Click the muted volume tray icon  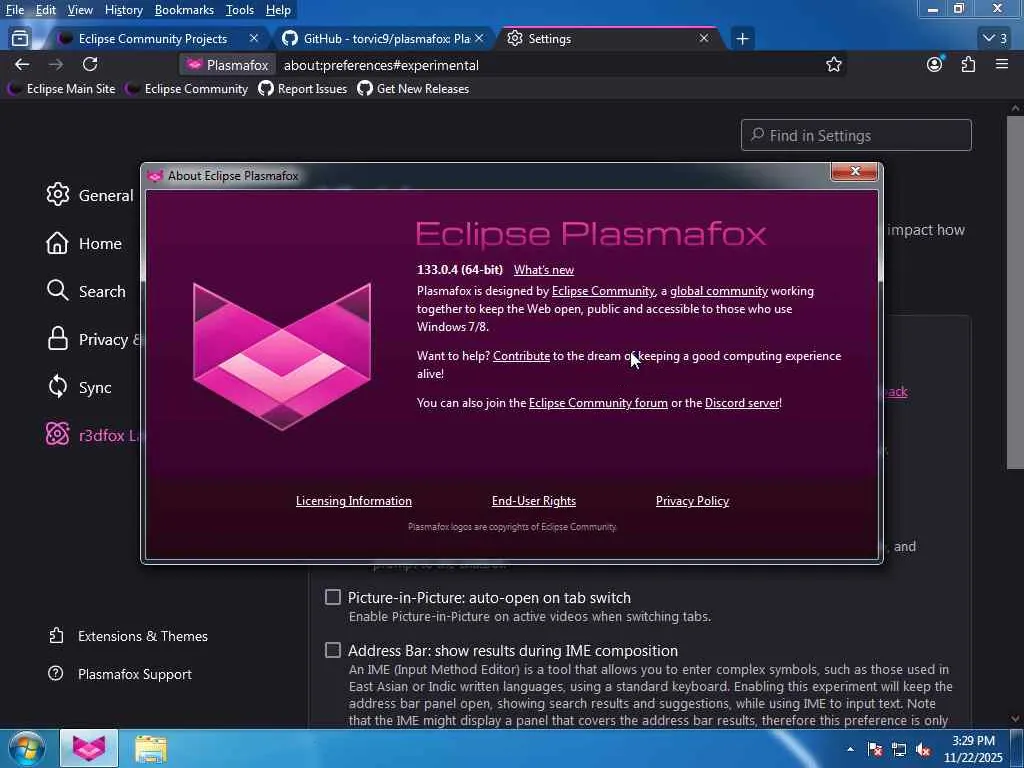(x=923, y=750)
